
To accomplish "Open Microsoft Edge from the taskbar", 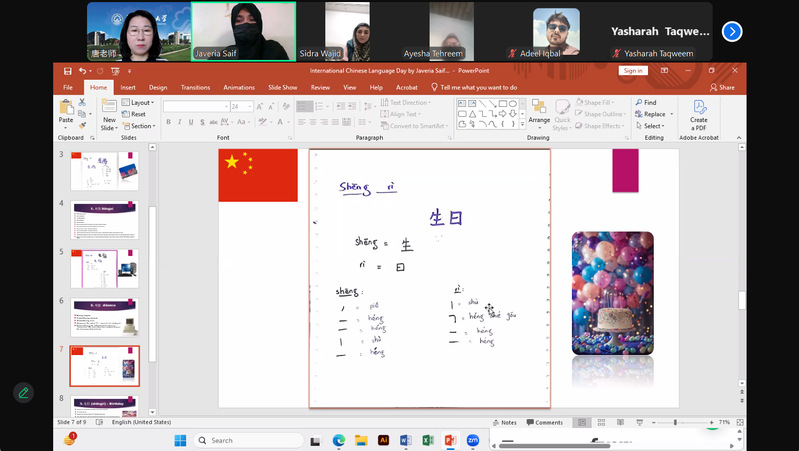I will [339, 440].
